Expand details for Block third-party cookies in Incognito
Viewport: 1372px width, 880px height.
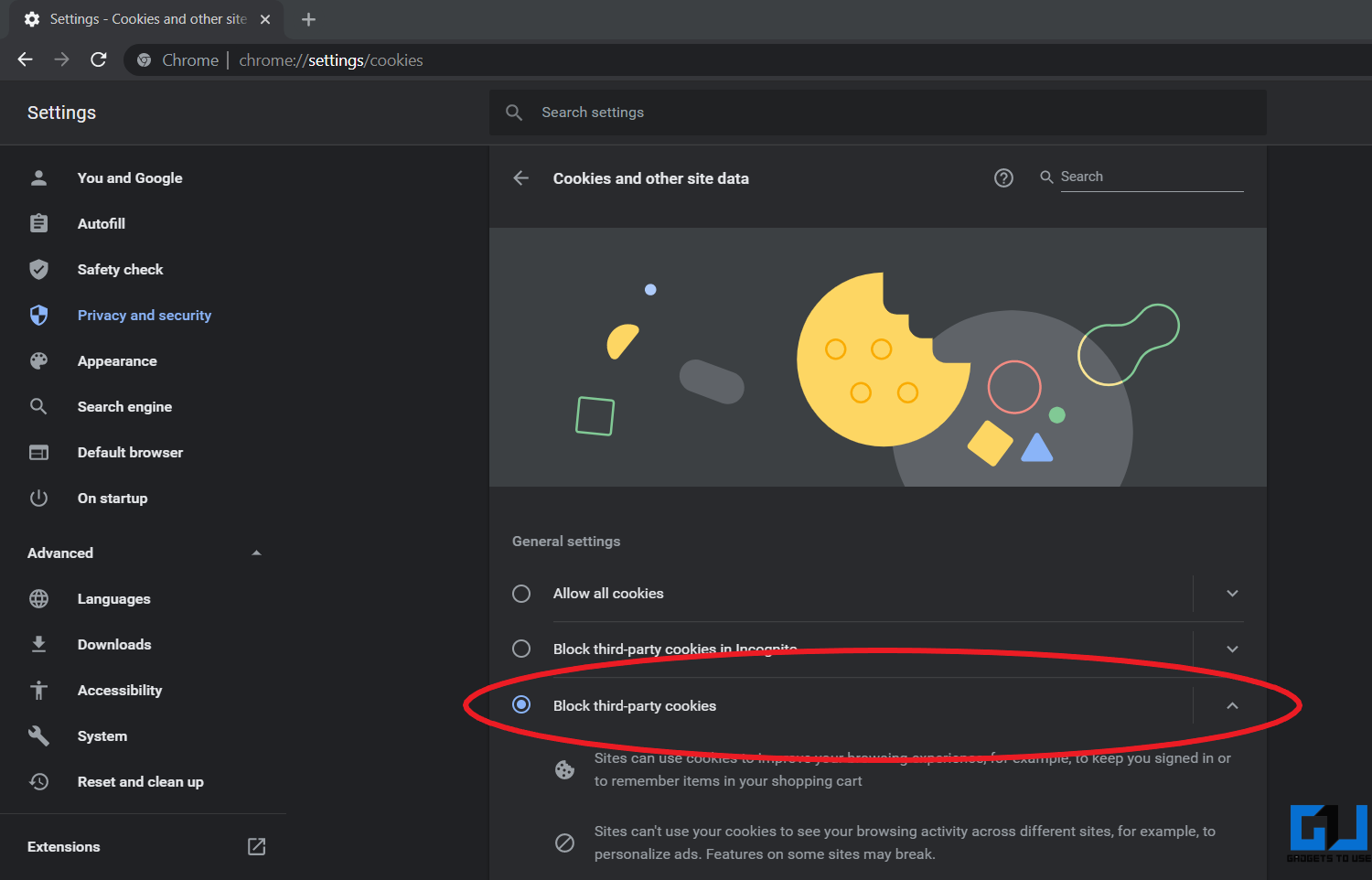pos(1232,649)
